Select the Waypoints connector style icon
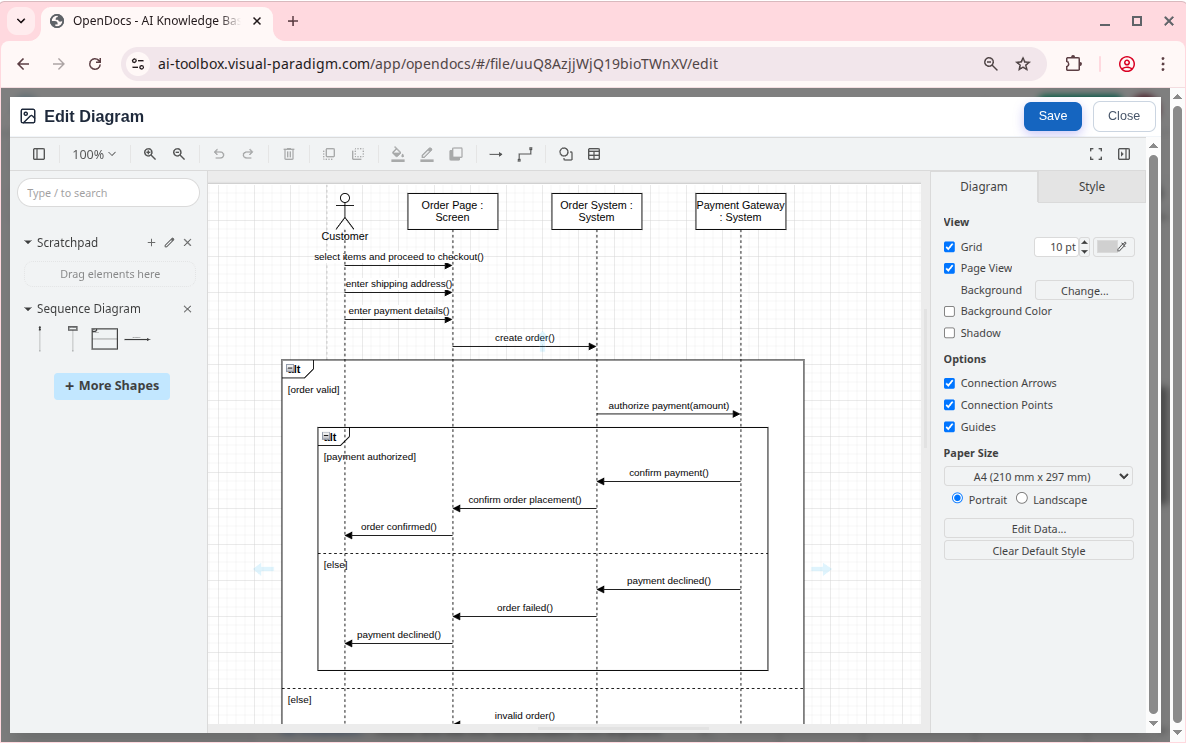The image size is (1186, 743). click(525, 154)
